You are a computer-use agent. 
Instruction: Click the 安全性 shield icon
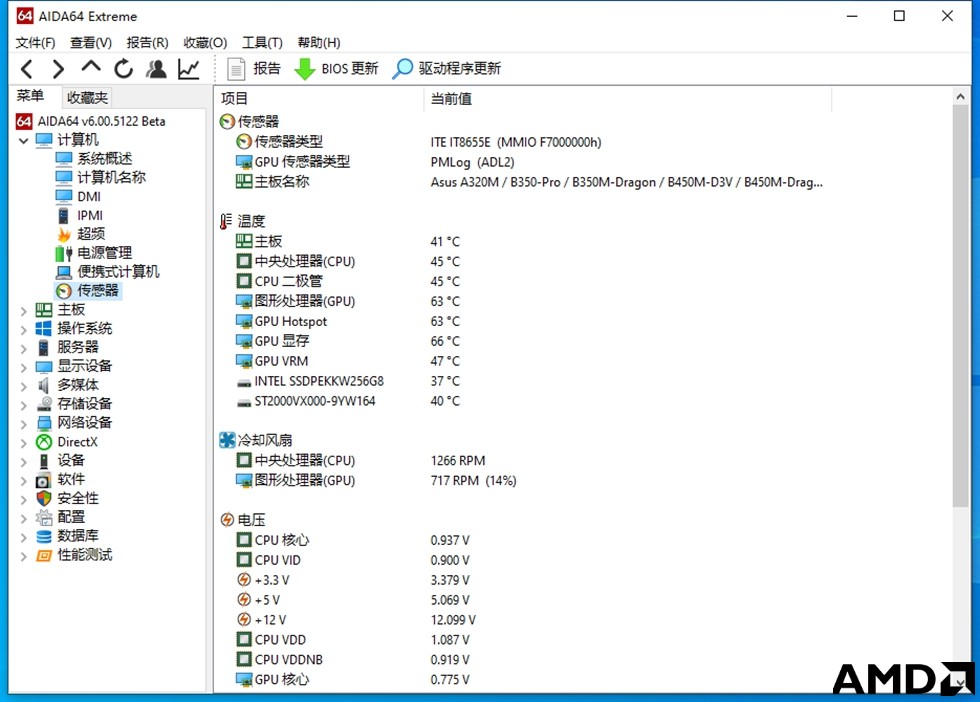pyautogui.click(x=44, y=498)
